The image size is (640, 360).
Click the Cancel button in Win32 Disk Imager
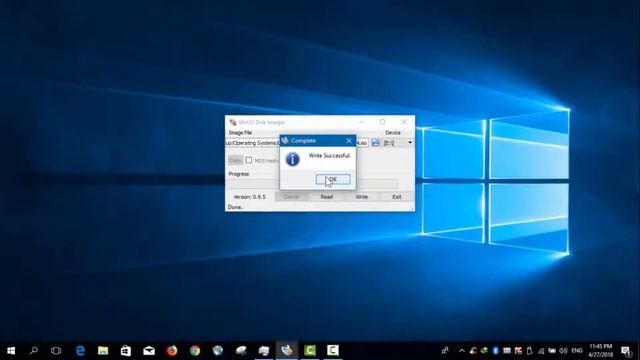click(291, 197)
